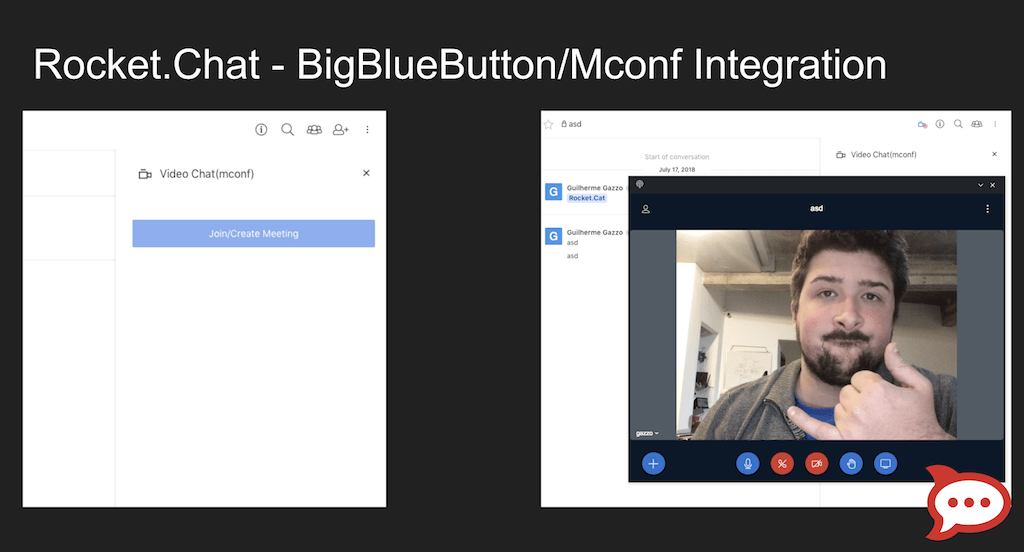Click the Rocket.Cat mention tag
This screenshot has height=552, width=1024.
(586, 198)
